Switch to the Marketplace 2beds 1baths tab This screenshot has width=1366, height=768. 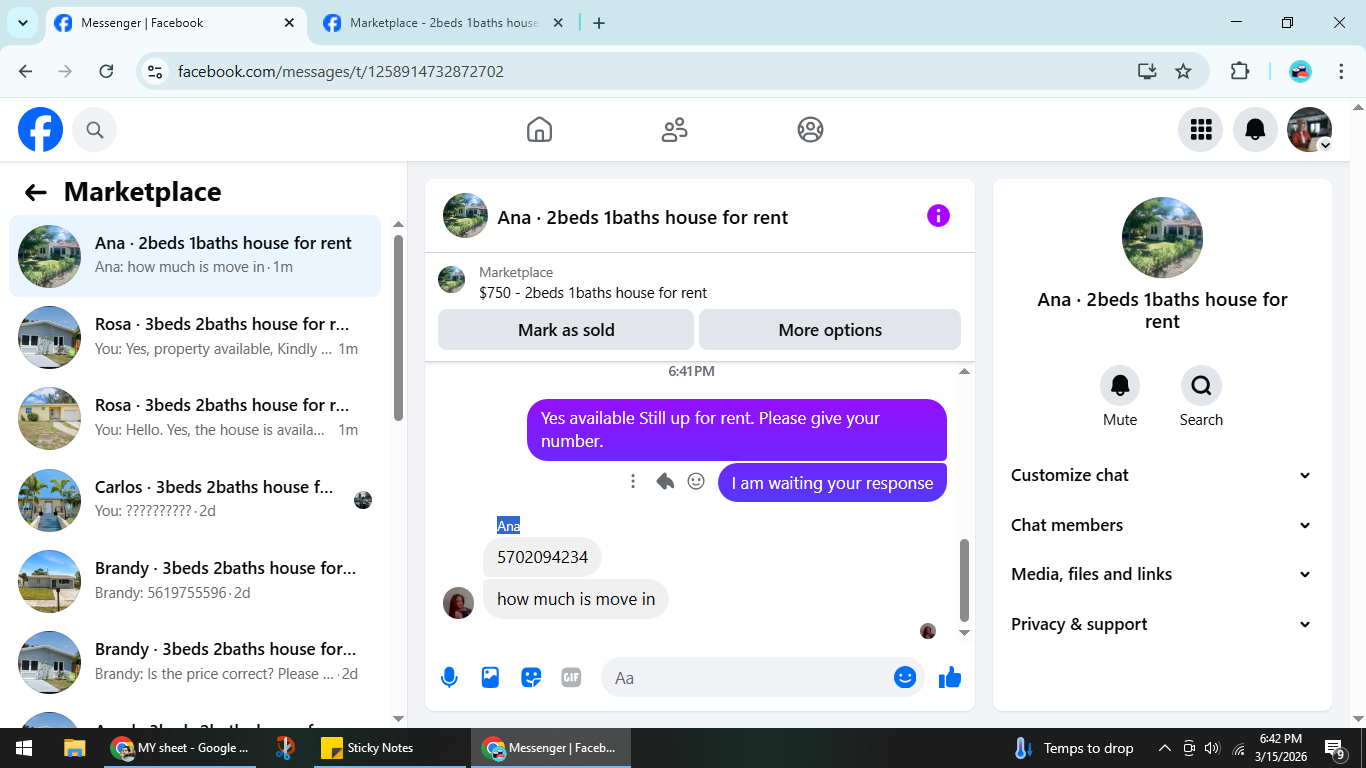445,23
